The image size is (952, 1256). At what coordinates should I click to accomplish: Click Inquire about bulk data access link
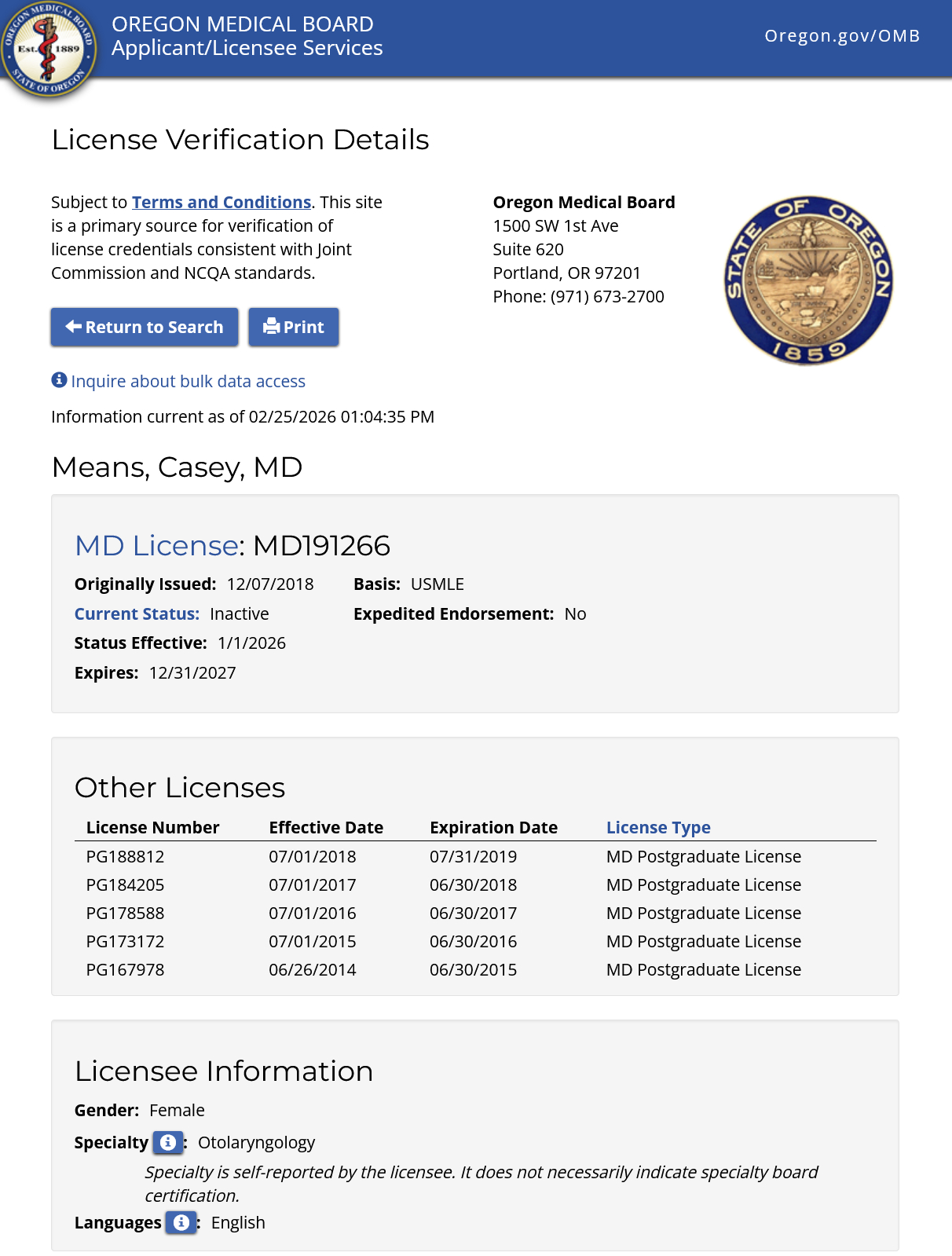point(188,381)
